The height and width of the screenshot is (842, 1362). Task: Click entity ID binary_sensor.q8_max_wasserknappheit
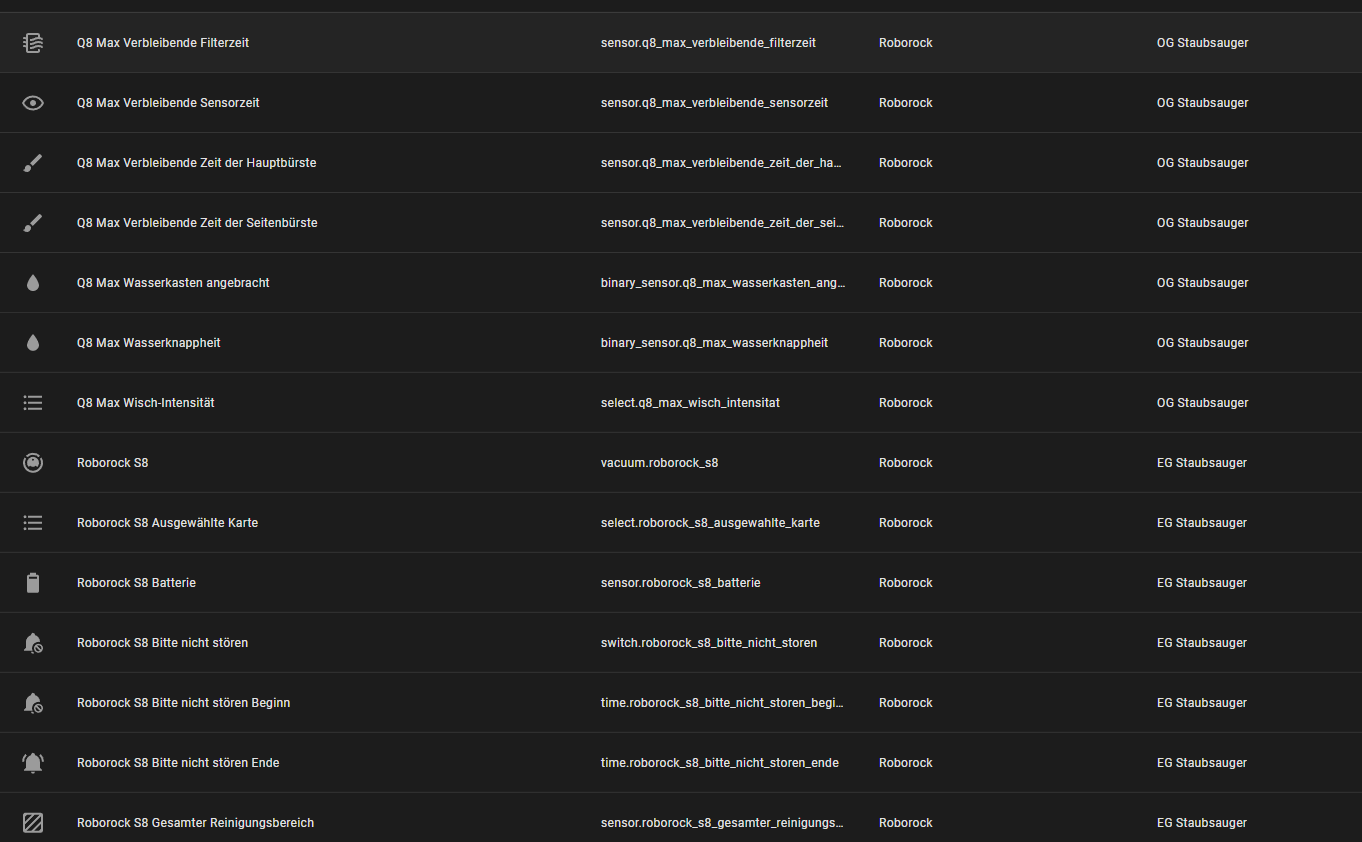[x=714, y=343]
